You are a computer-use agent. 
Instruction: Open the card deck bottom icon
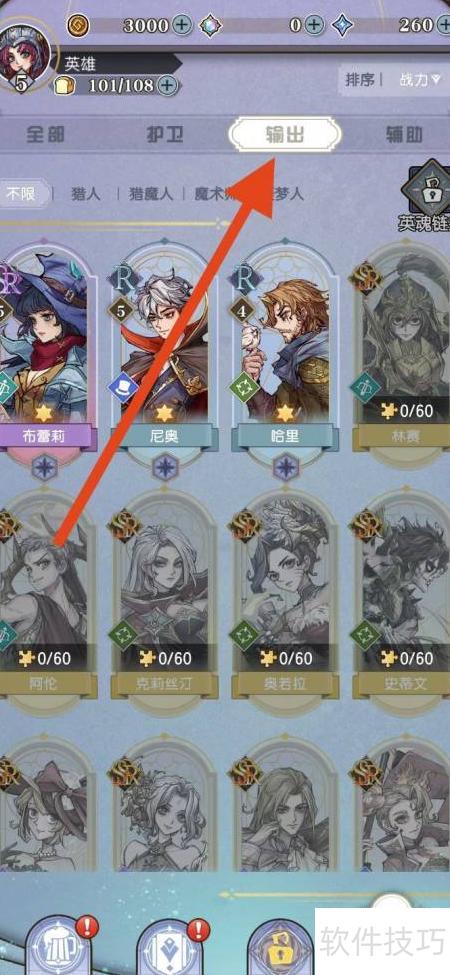(169, 947)
